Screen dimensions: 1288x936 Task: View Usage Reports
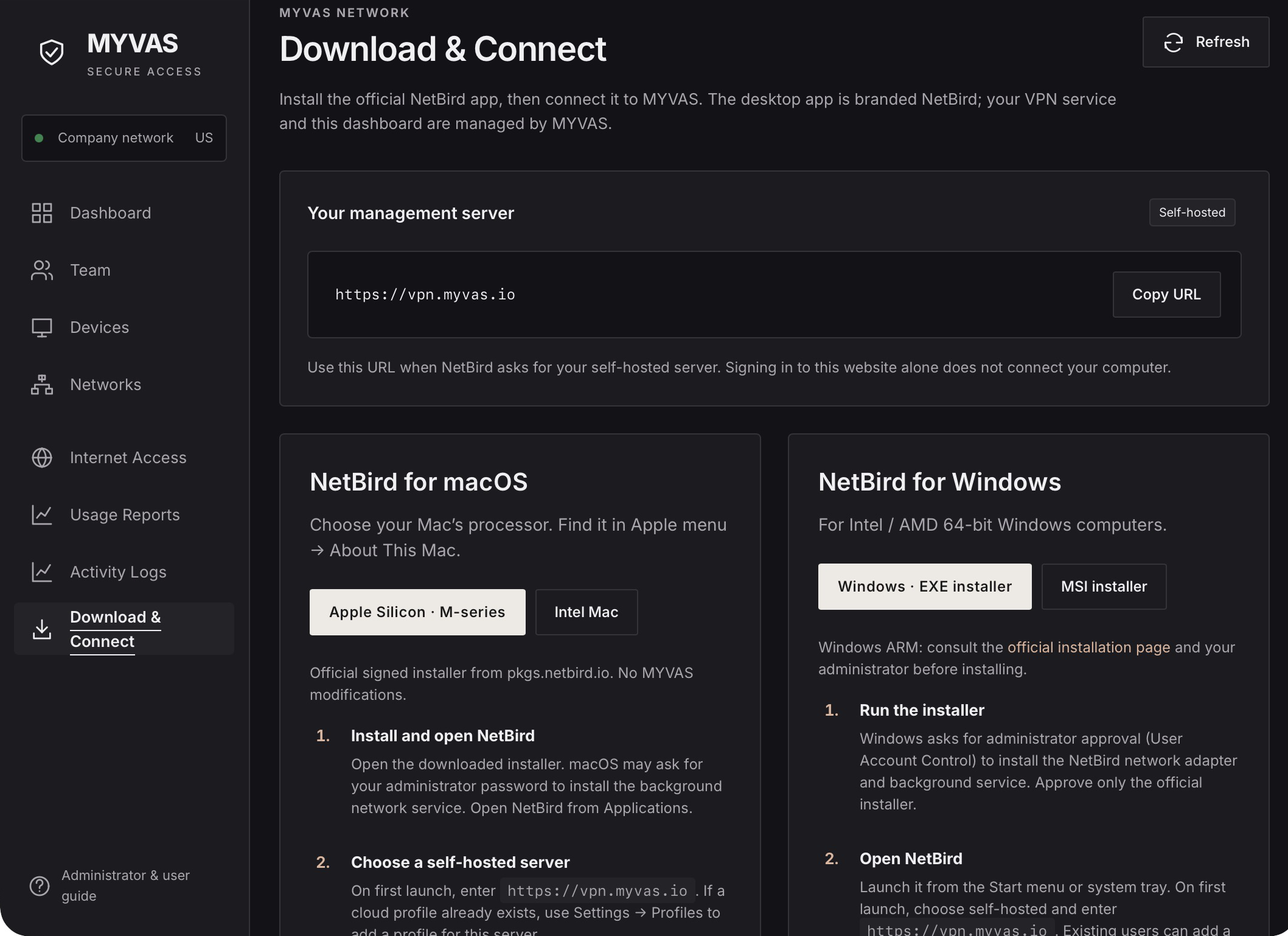(x=125, y=515)
